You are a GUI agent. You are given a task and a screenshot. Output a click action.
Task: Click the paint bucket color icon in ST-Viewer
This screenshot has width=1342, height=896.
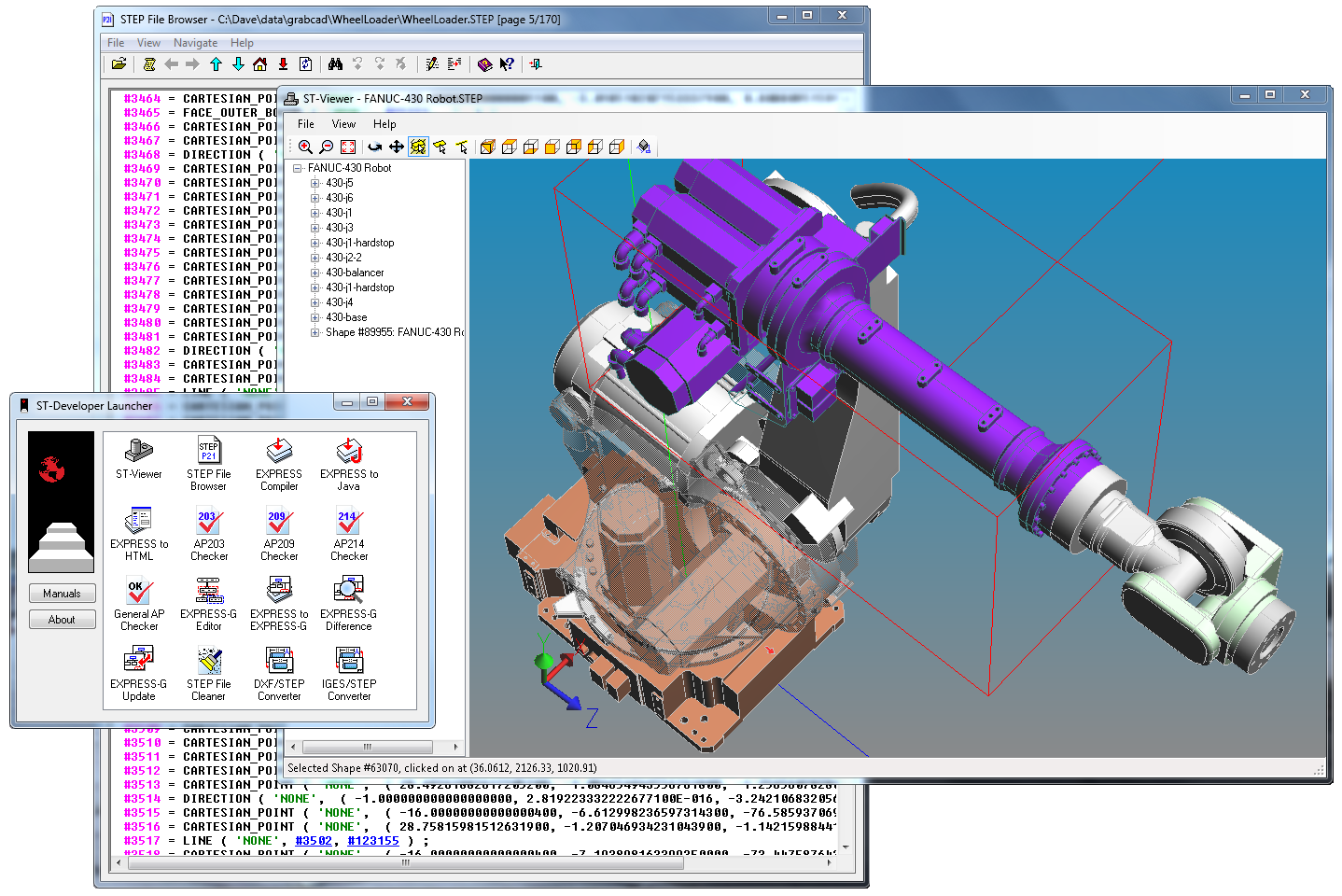pos(644,147)
